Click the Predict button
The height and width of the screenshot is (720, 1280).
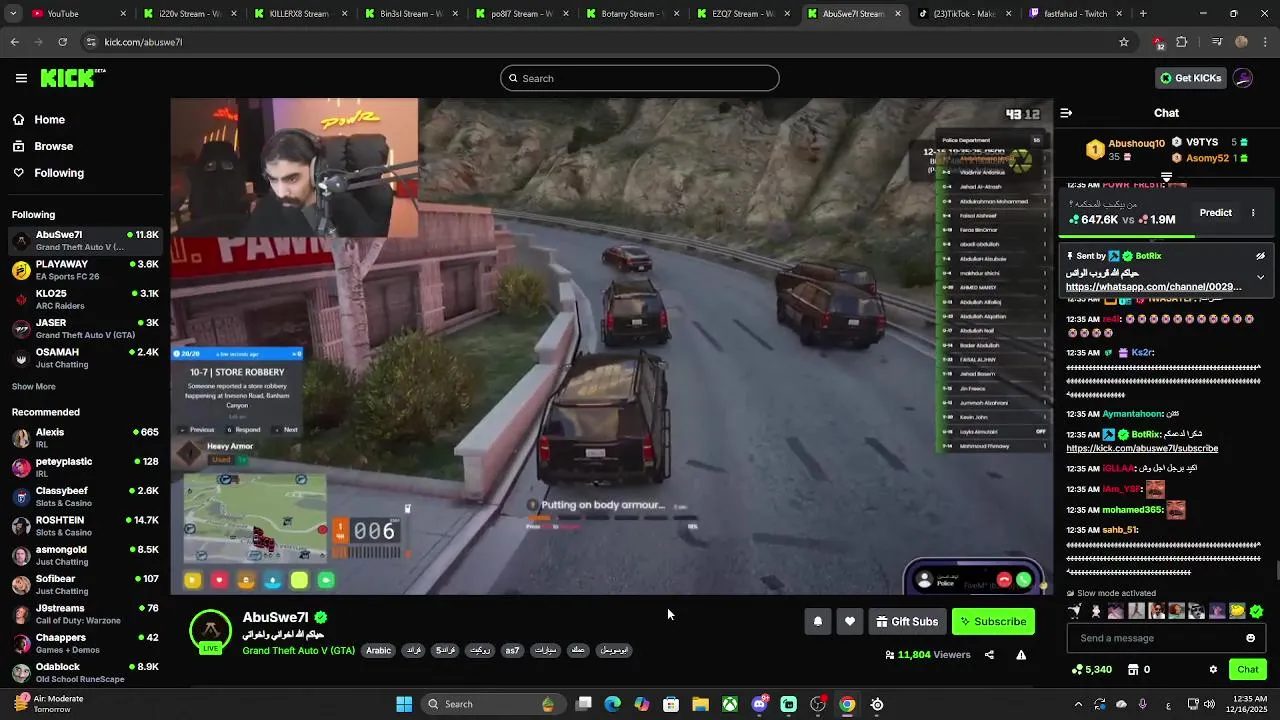(x=1215, y=213)
